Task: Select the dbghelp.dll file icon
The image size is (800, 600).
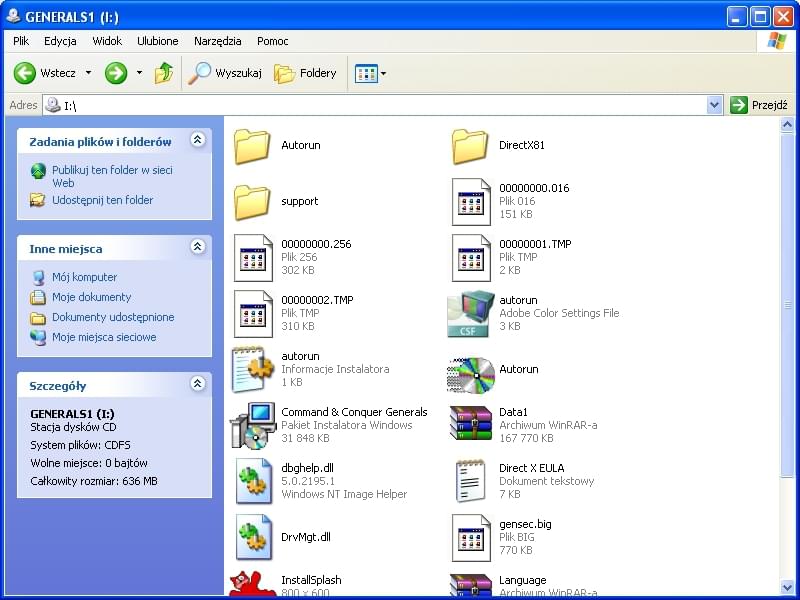Action: tap(254, 481)
